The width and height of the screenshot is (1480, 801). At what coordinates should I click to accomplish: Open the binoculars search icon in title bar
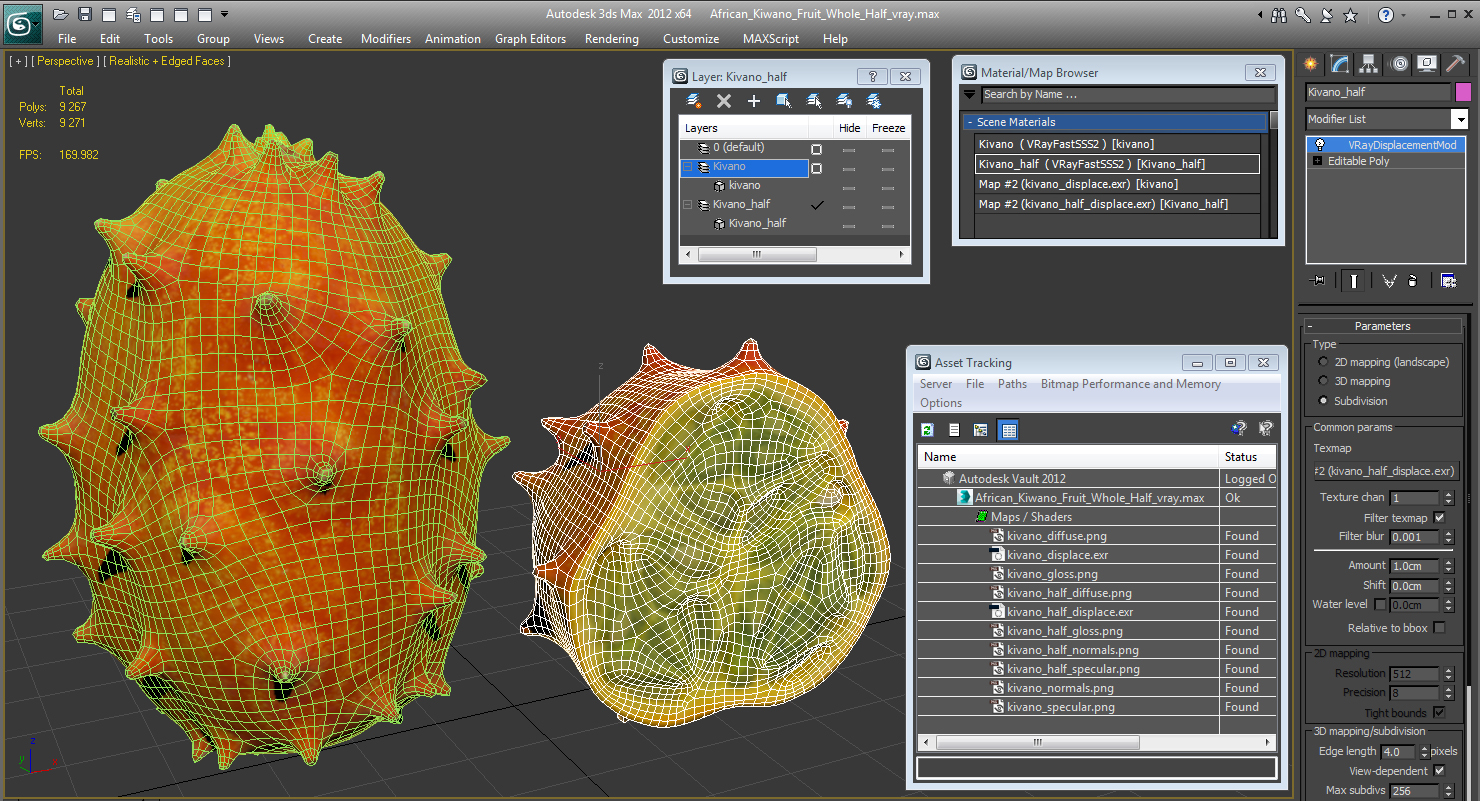click(x=1278, y=15)
